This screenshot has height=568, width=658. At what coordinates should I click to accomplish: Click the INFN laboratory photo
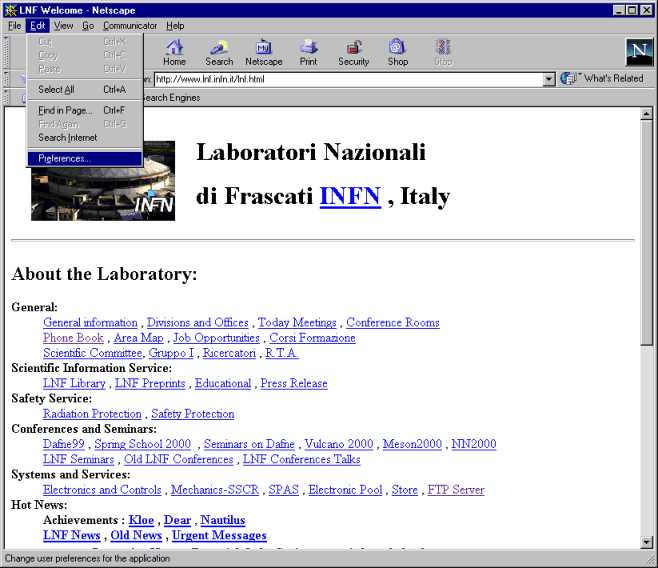pyautogui.click(x=103, y=181)
